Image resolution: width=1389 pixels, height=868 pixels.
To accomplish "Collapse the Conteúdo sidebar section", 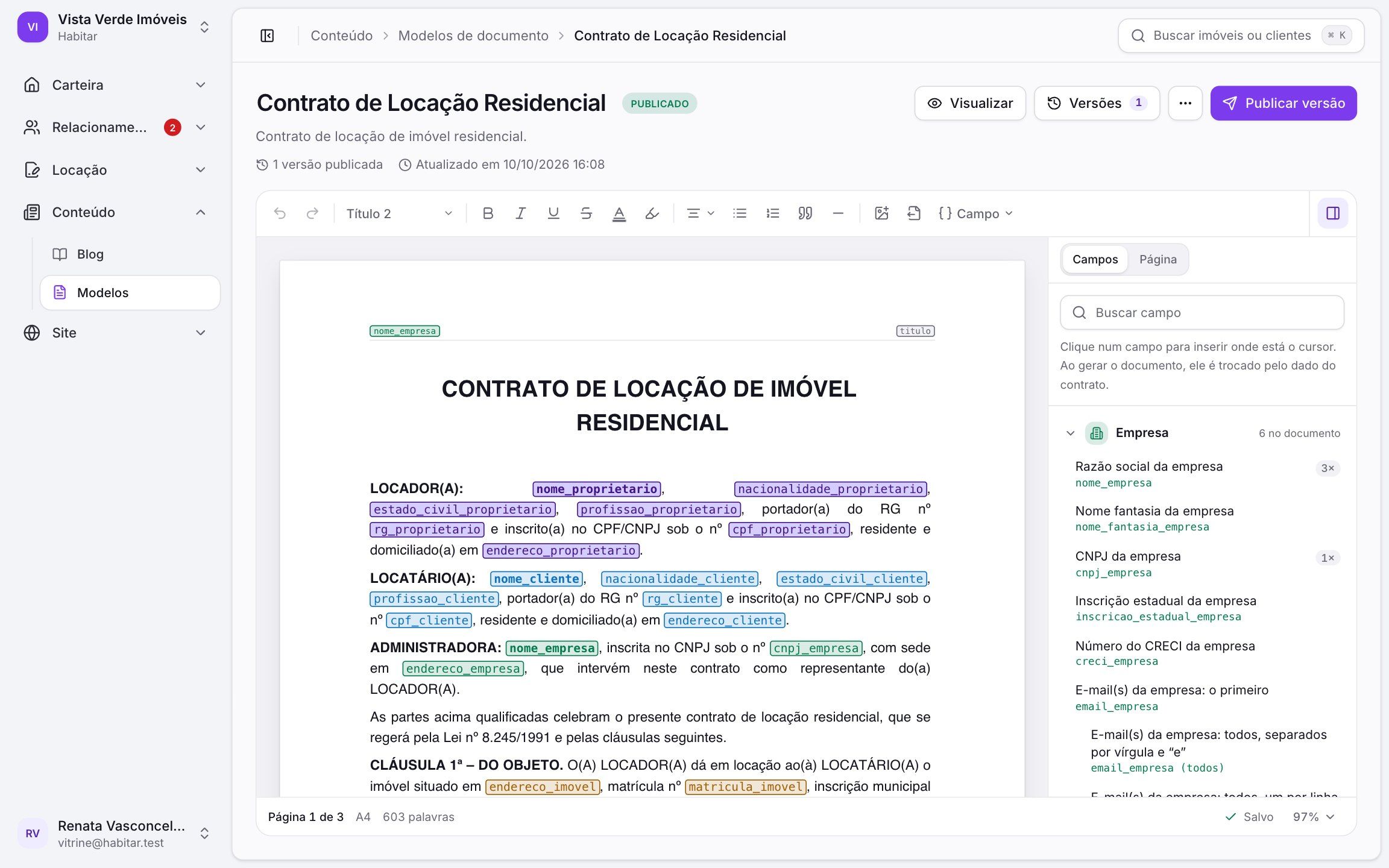I will (x=116, y=212).
